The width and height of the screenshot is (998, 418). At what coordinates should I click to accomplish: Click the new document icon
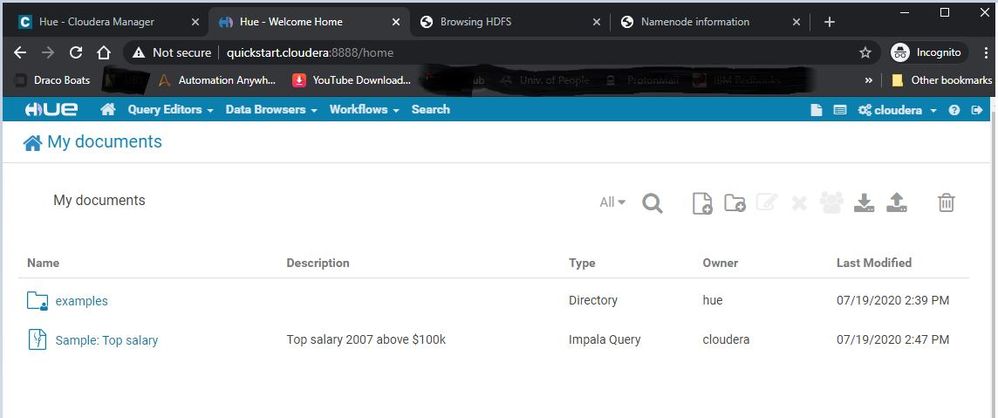(x=702, y=203)
